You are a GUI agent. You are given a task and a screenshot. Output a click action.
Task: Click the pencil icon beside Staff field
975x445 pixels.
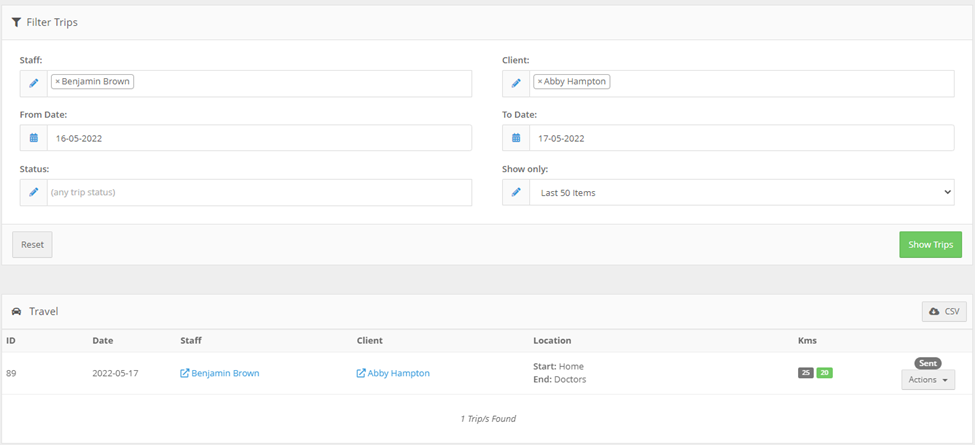(x=34, y=83)
